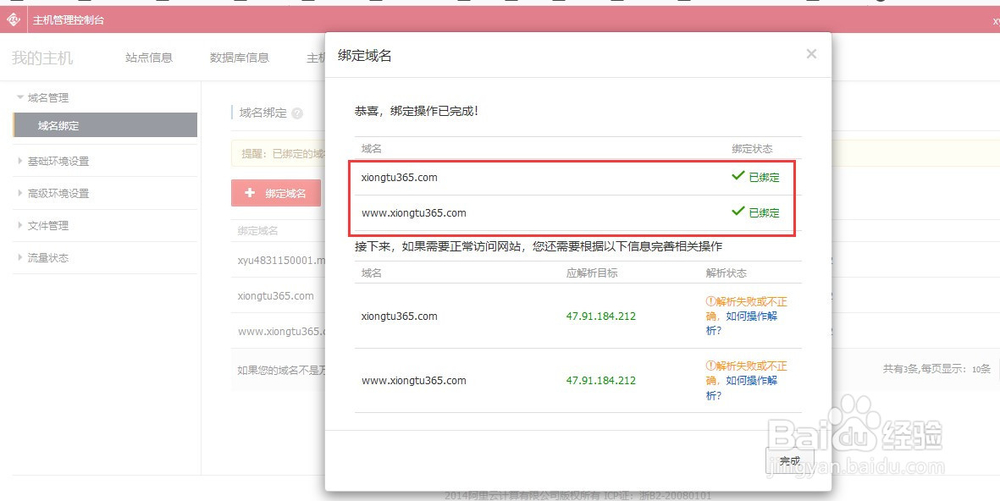The width and height of the screenshot is (1000, 501).
Task: Expand 高级环境设置 section
Action: click(54, 193)
